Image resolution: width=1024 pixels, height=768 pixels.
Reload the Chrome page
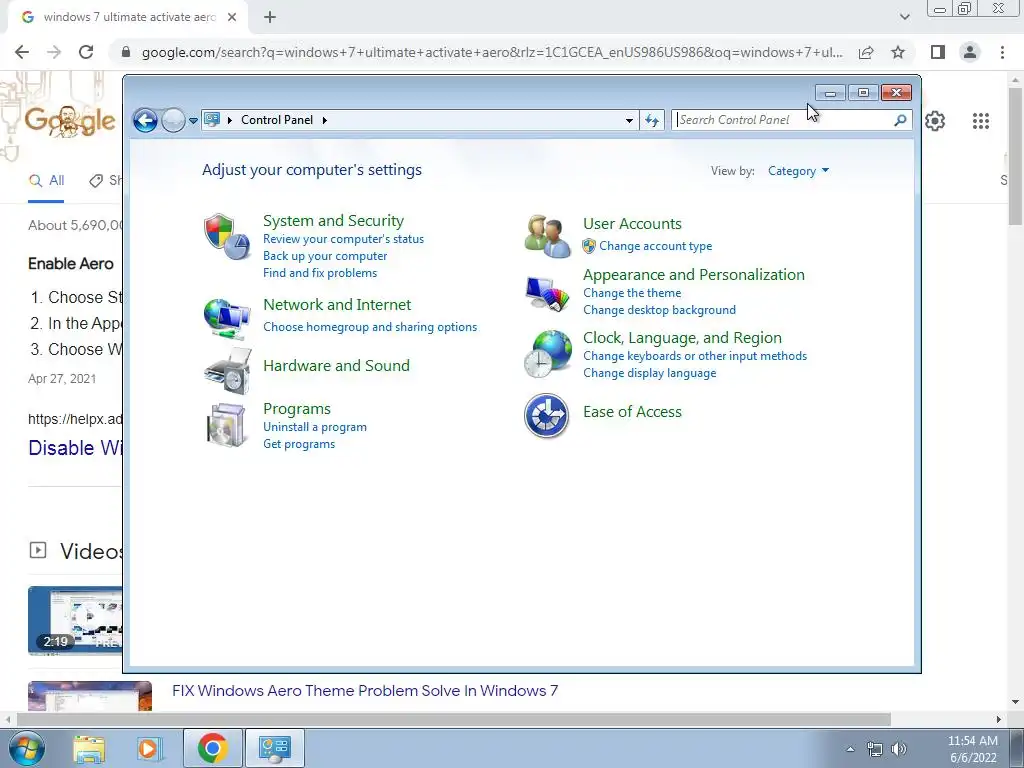(x=86, y=52)
